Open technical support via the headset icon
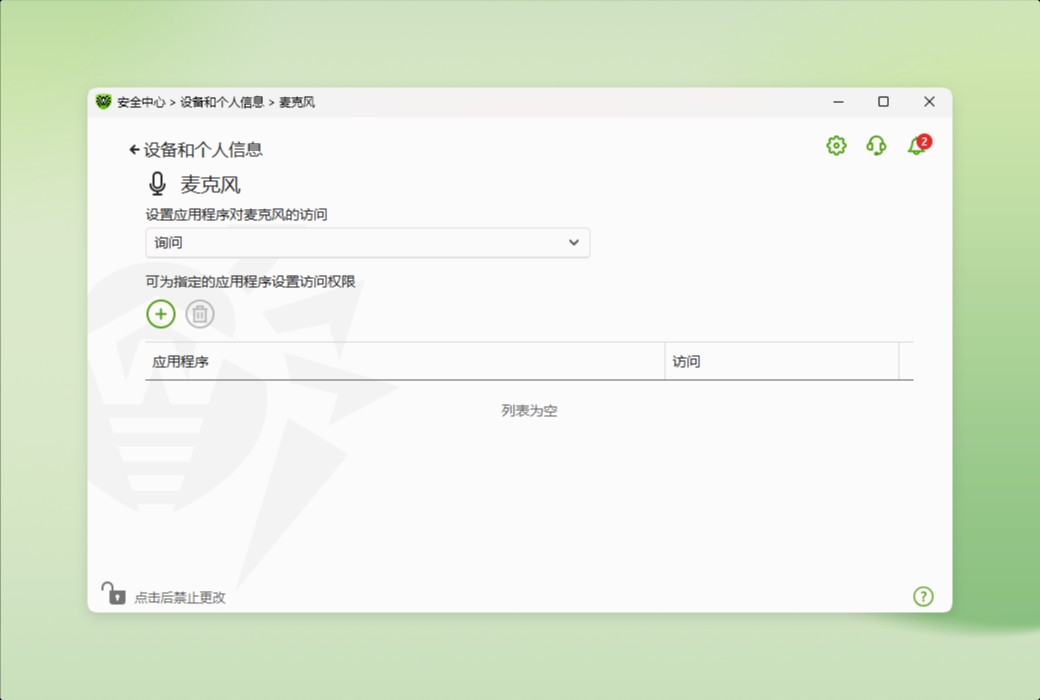The width and height of the screenshot is (1040, 700). 876,146
